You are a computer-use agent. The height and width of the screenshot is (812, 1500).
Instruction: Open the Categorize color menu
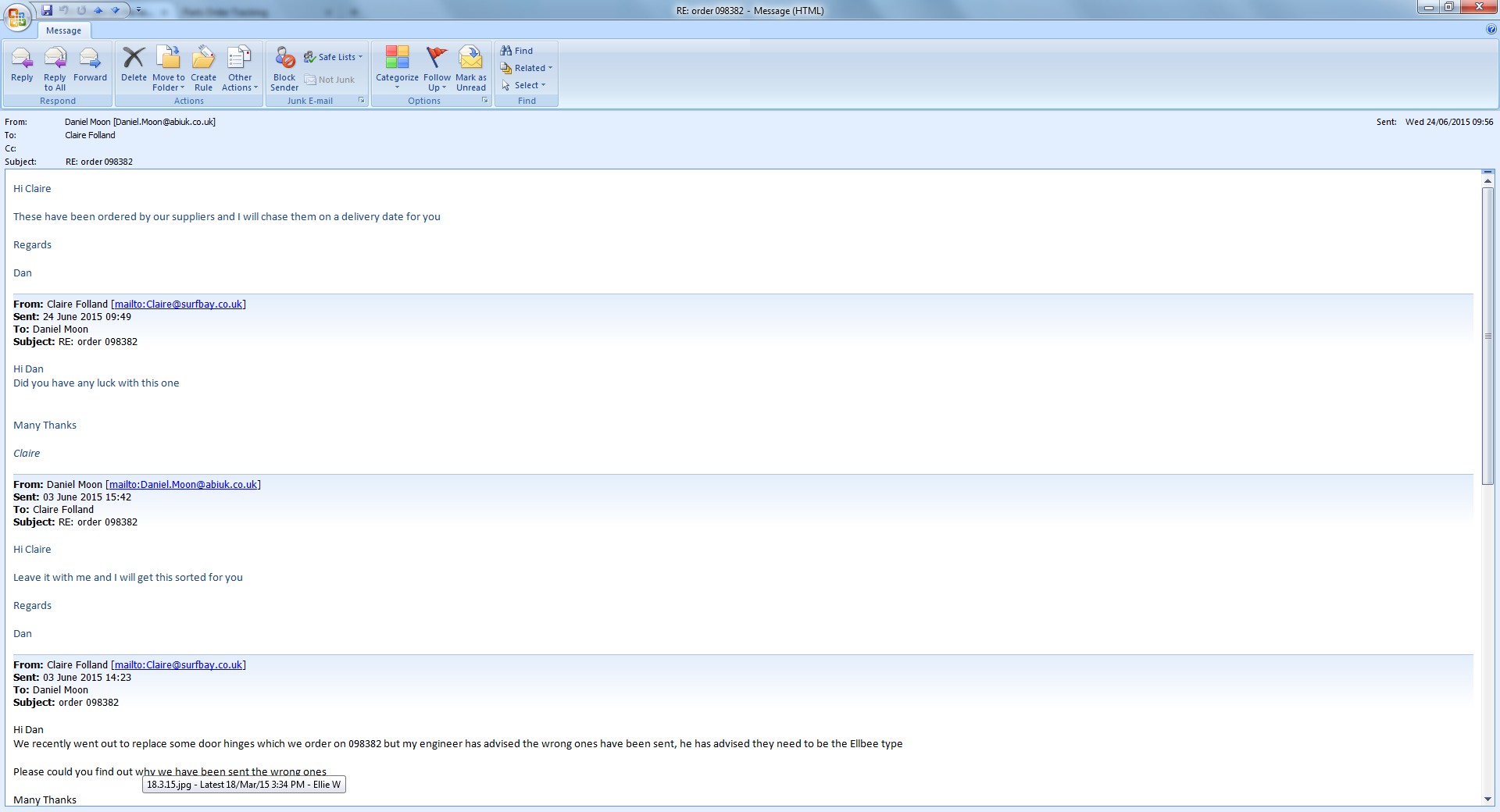point(397,69)
